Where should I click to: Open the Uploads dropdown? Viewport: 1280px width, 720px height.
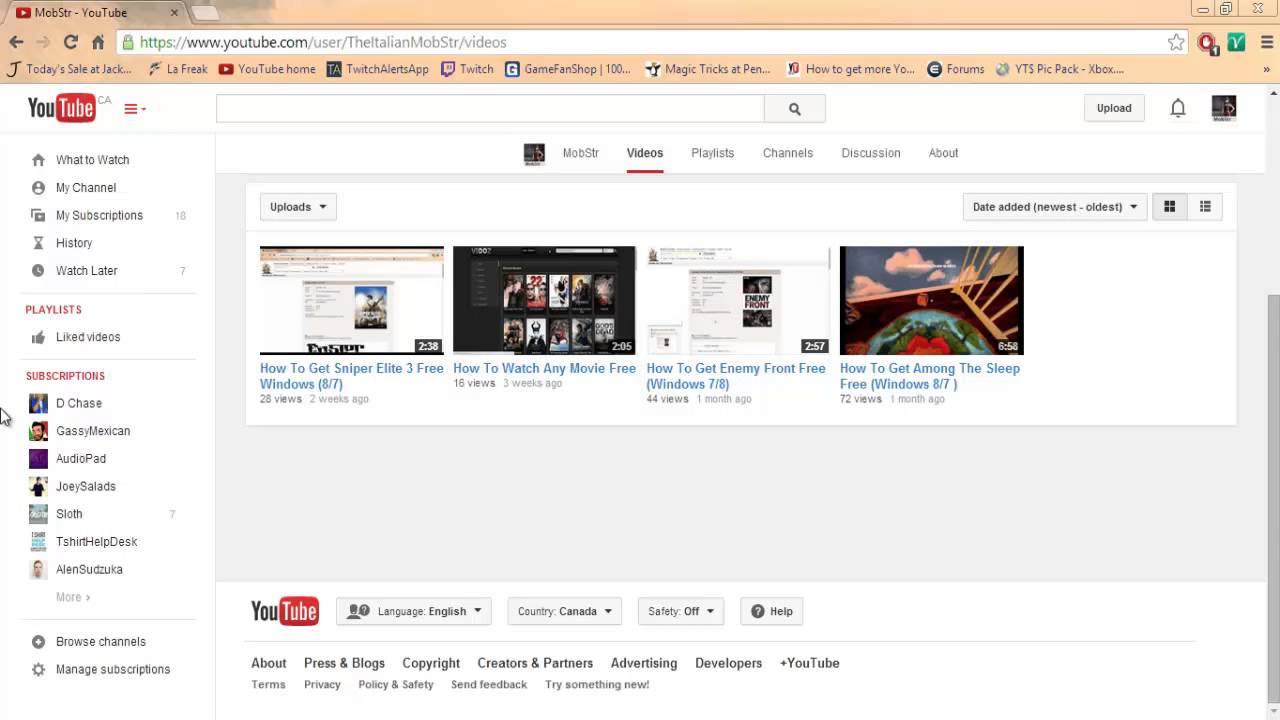click(x=298, y=207)
